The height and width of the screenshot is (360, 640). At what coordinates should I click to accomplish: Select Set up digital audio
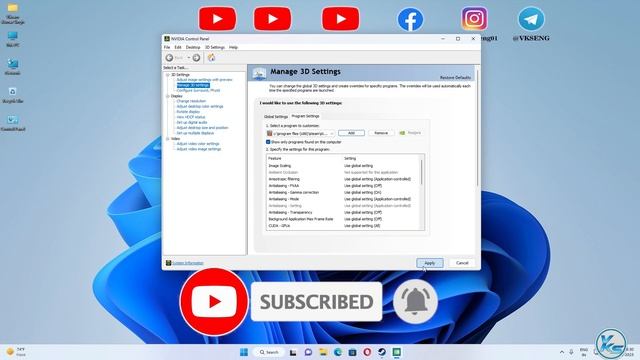click(x=192, y=122)
